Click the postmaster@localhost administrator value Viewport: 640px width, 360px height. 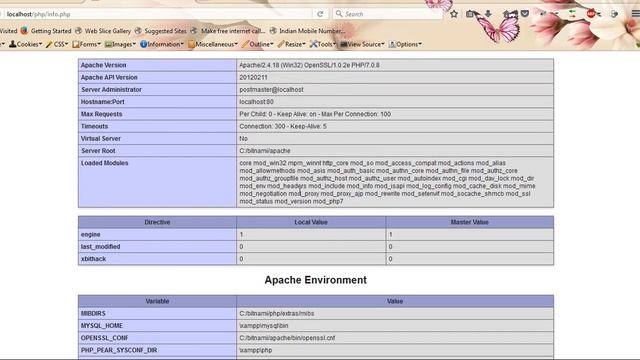(x=271, y=89)
